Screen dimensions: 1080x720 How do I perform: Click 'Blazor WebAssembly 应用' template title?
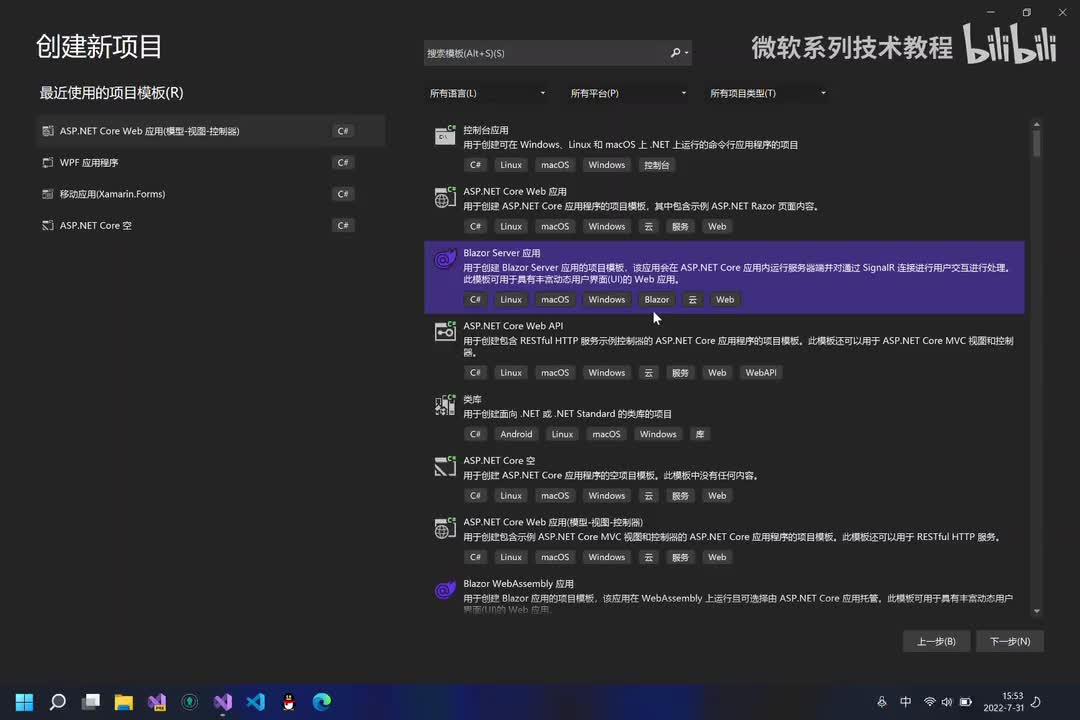tap(518, 584)
